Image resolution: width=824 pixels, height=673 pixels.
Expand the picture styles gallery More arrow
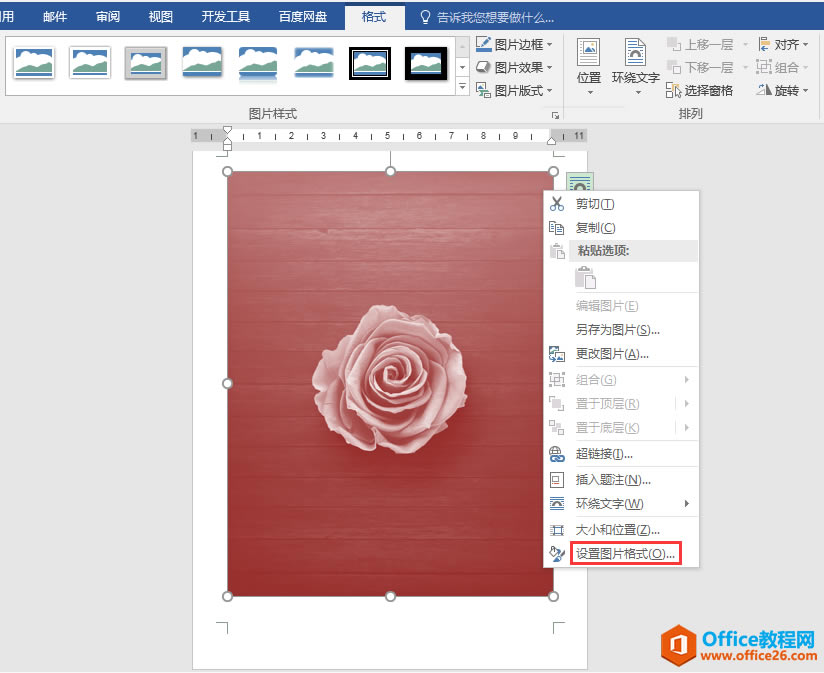462,86
